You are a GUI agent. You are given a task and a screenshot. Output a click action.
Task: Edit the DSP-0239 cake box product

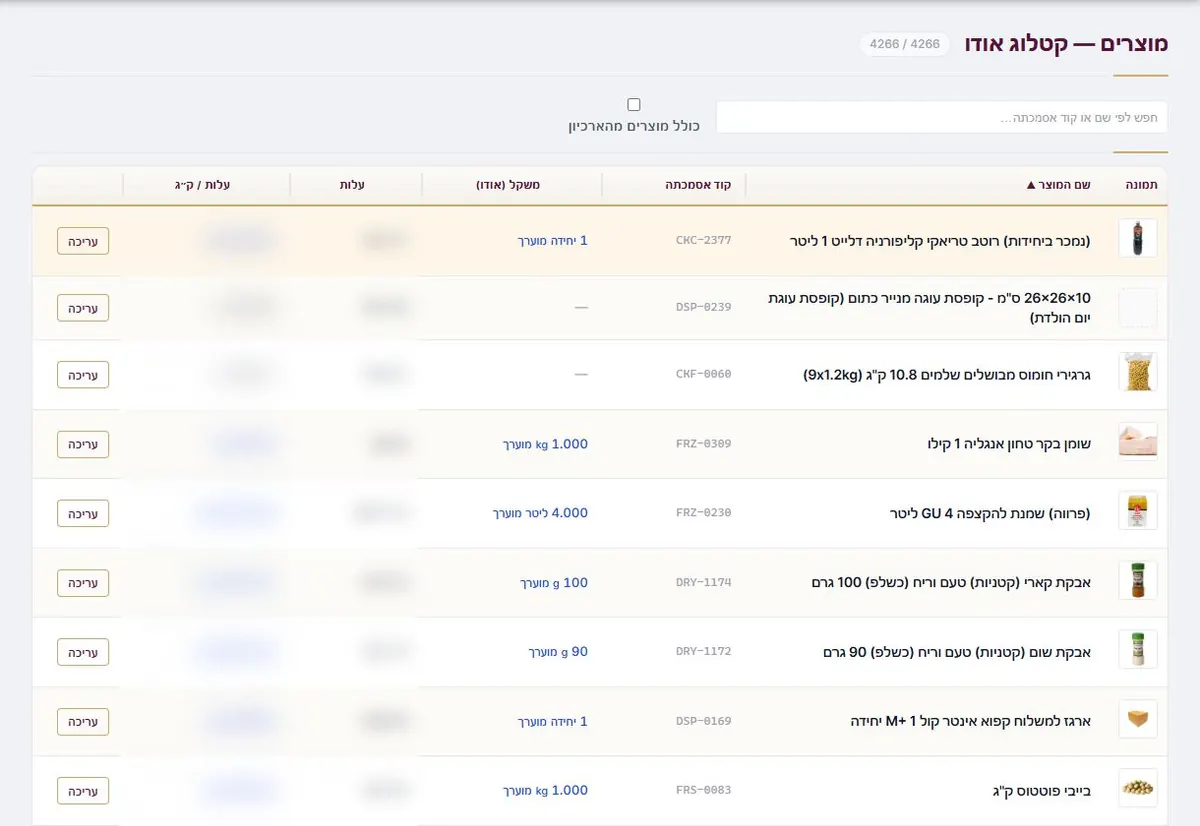[x=83, y=308]
